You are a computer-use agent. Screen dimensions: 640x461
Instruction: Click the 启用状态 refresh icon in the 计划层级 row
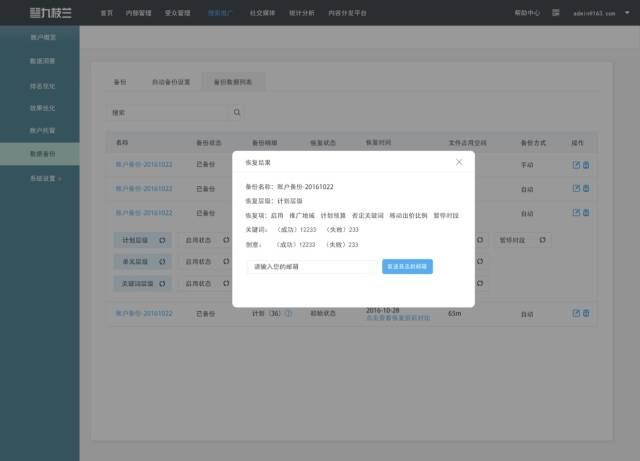click(226, 240)
